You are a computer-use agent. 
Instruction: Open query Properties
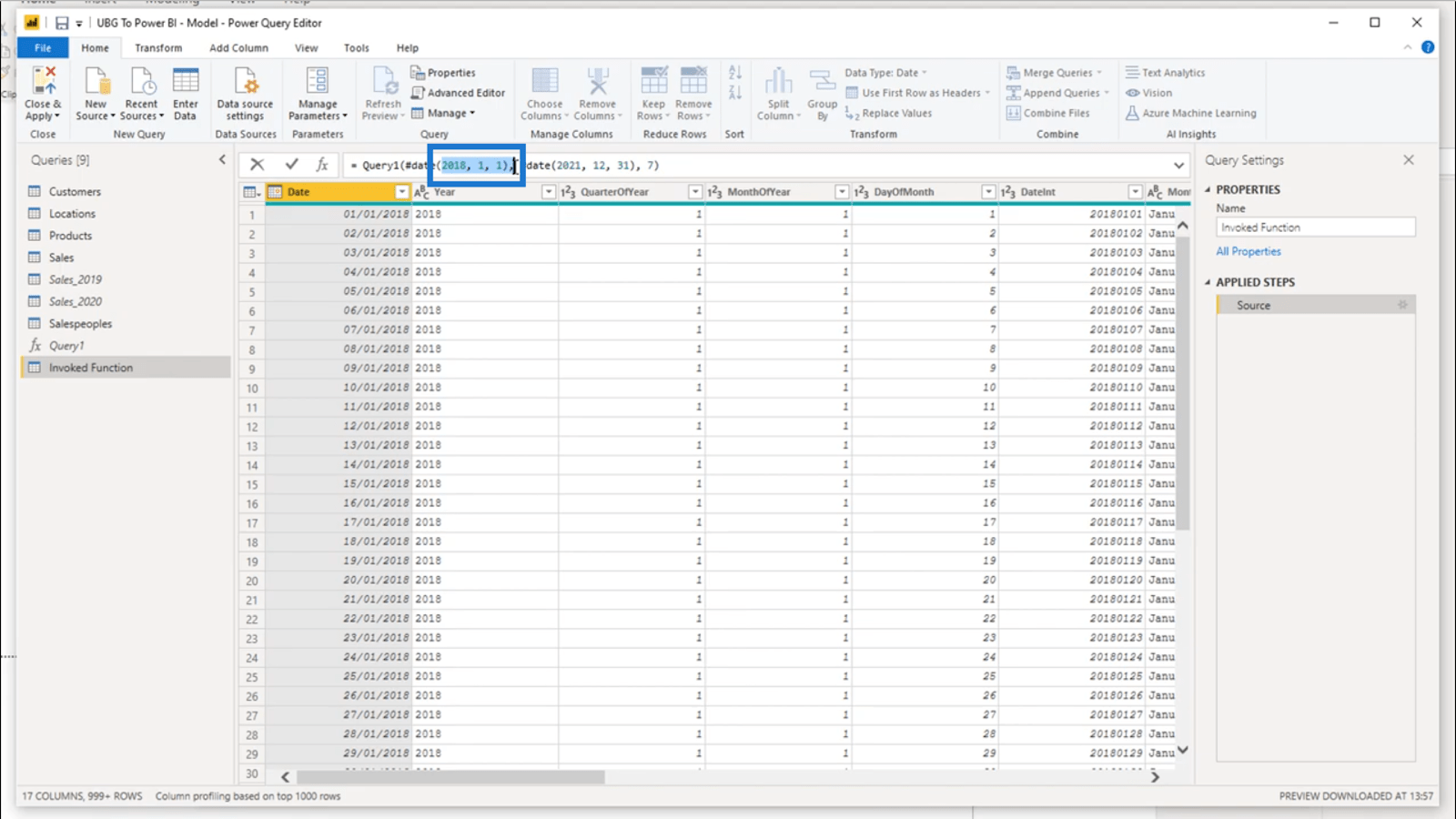[443, 73]
